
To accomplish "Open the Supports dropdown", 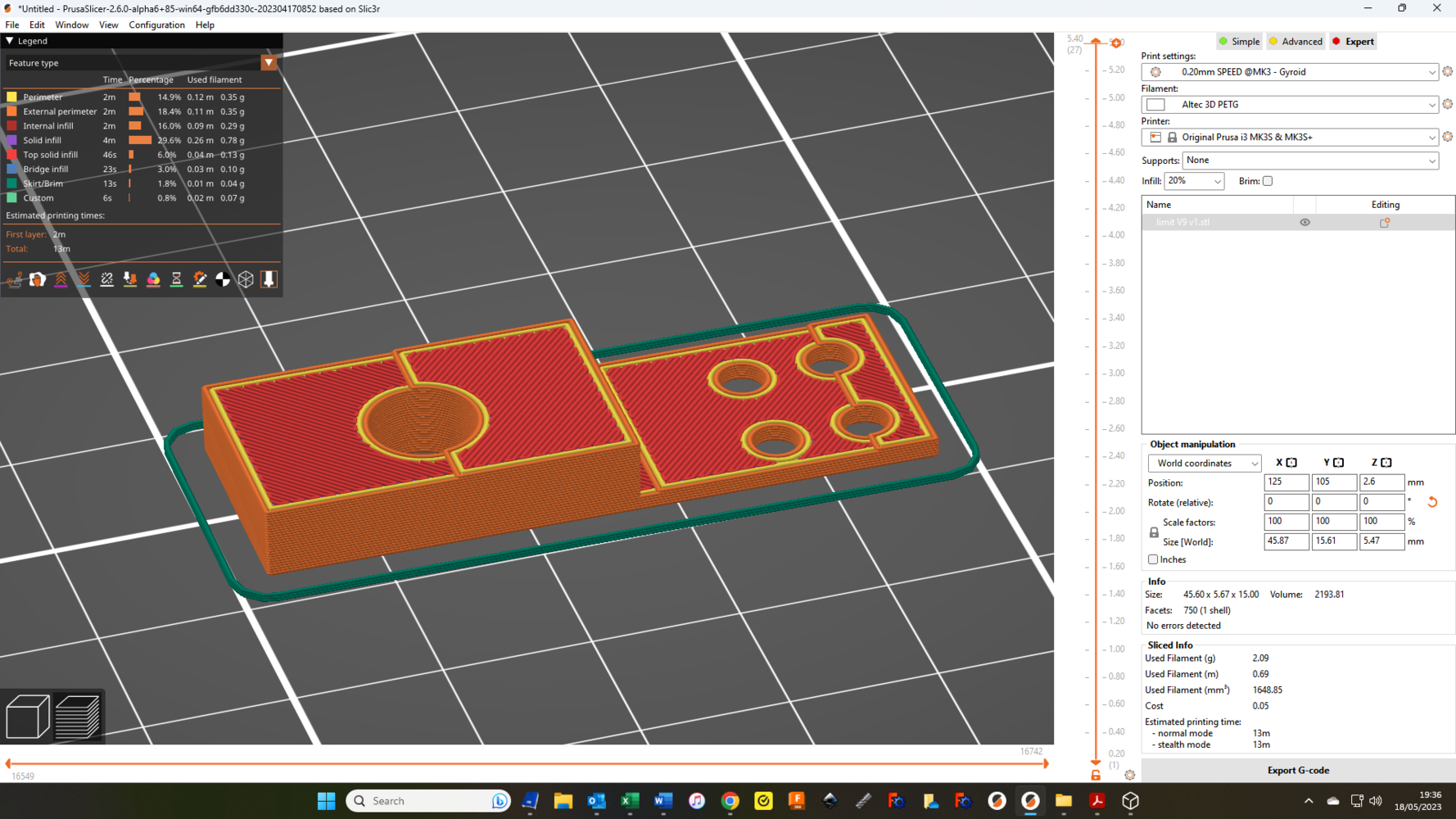I will click(x=1309, y=161).
